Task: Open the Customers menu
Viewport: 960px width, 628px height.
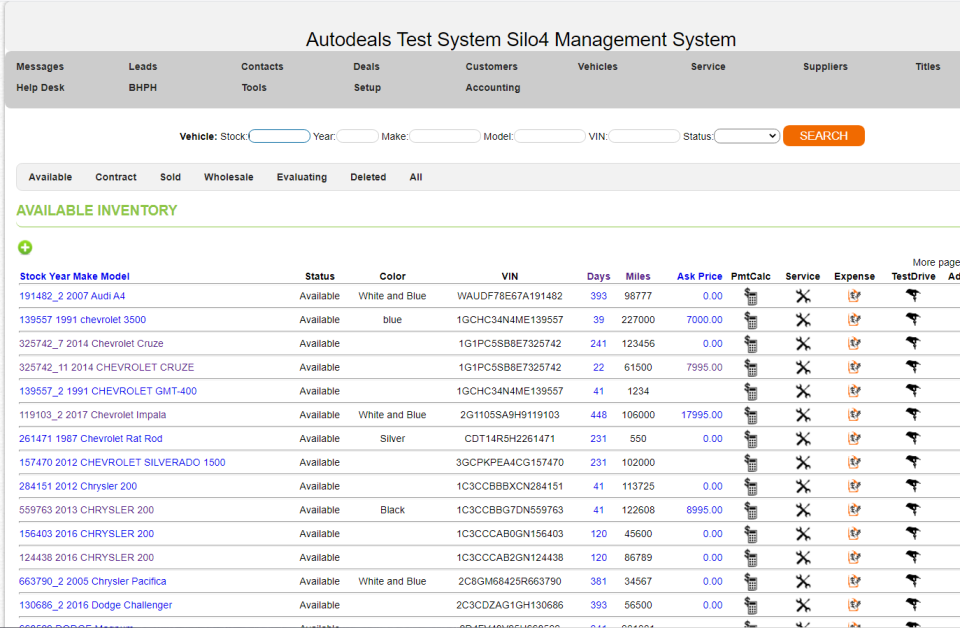Action: point(491,67)
